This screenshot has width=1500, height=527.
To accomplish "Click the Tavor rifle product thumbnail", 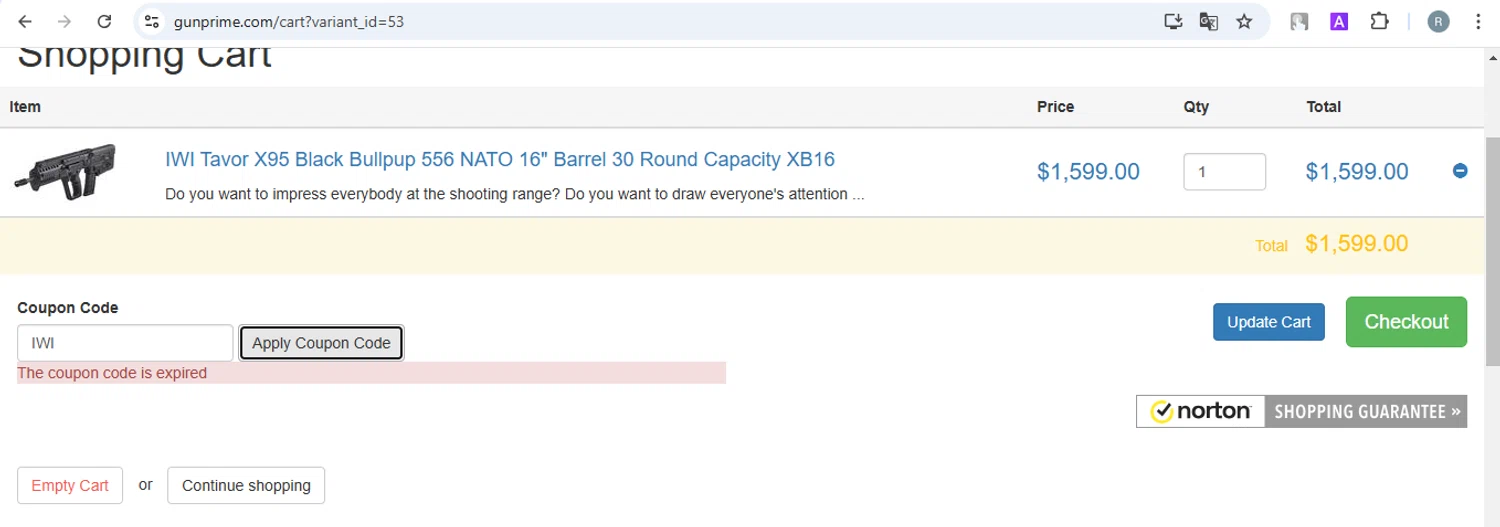I will [66, 171].
